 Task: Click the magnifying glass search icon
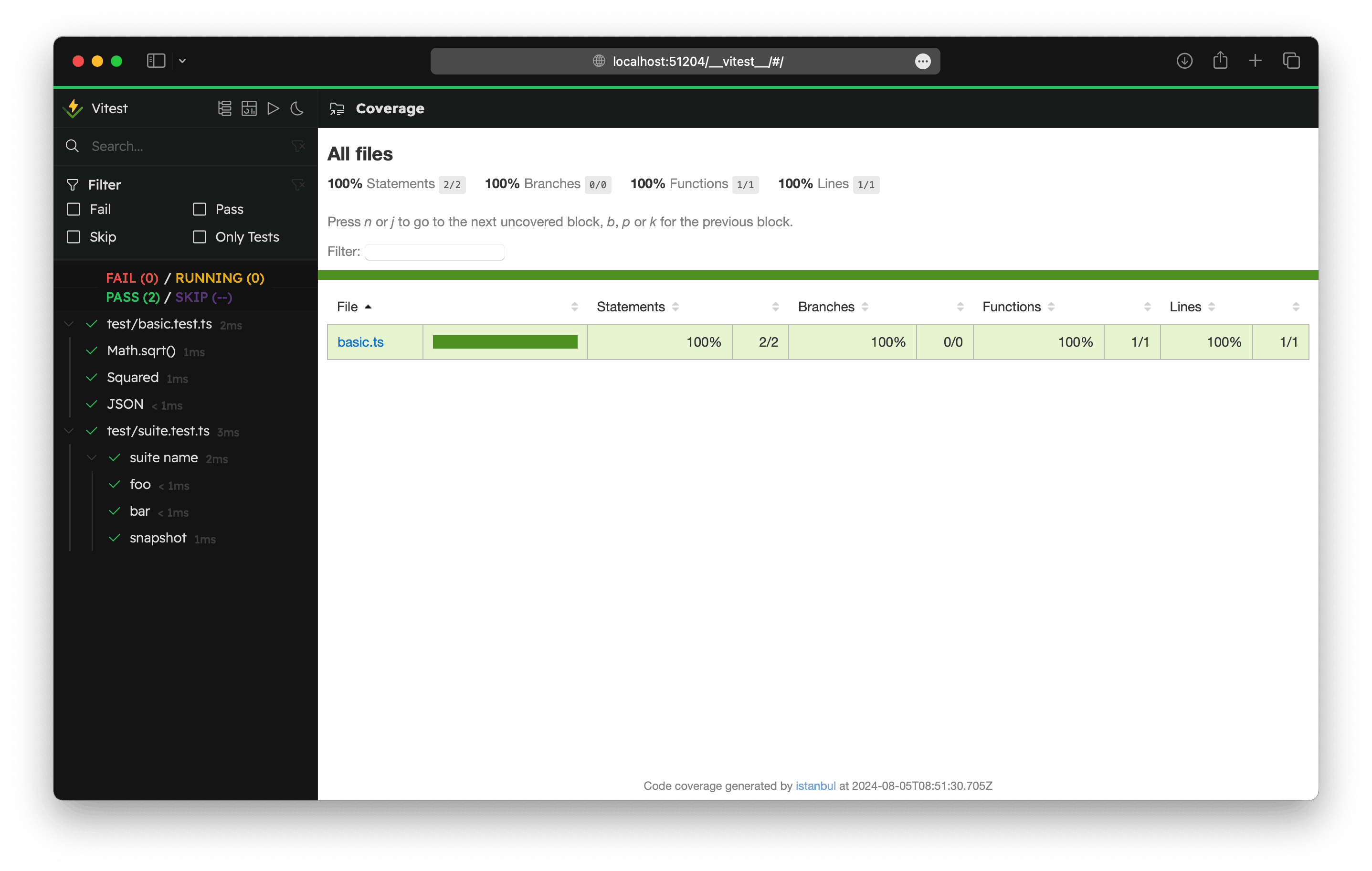73,146
